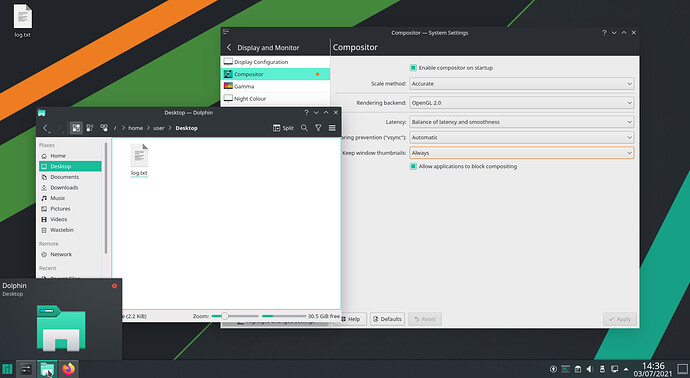The width and height of the screenshot is (690, 378).
Task: Click the Defaults button
Action: pyautogui.click(x=387, y=319)
